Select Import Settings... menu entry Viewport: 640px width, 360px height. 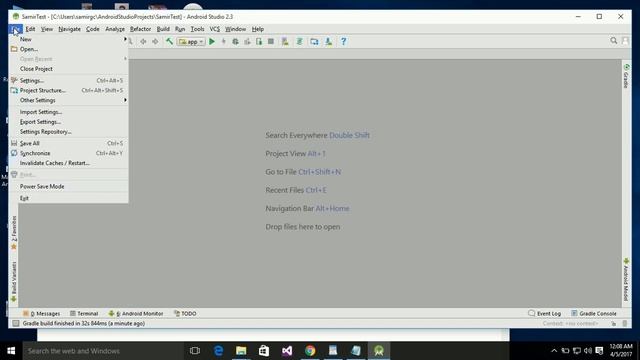69,112
